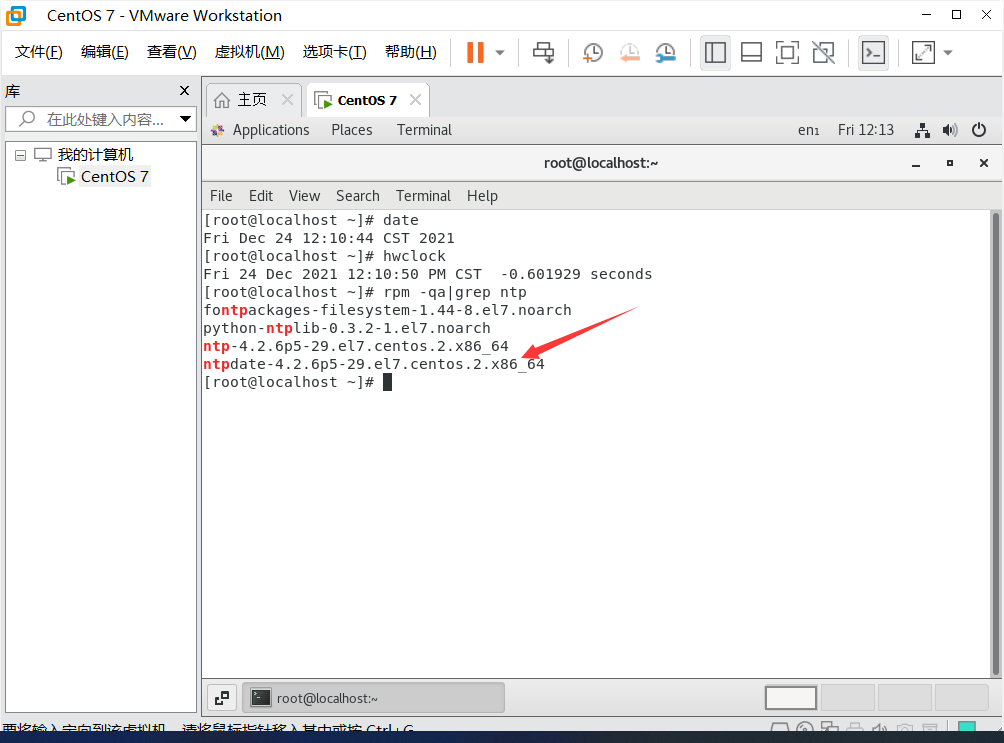
Task: Open the terminal window File menu
Action: coord(221,196)
